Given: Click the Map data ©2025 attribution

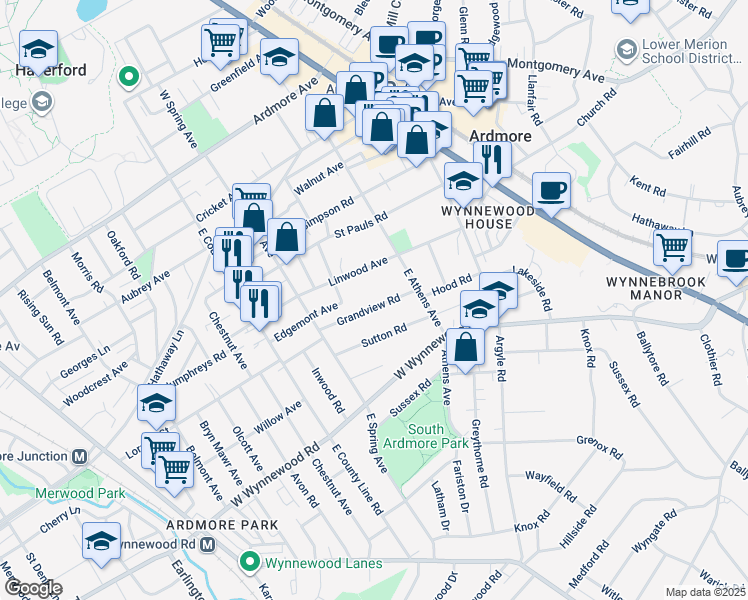Looking at the screenshot, I should pos(705,592).
